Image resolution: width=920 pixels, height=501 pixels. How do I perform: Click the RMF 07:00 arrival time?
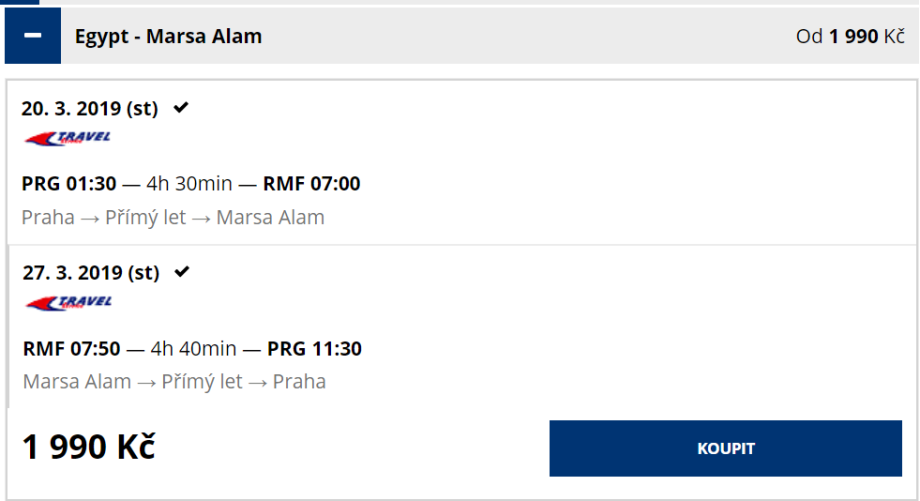coord(311,184)
